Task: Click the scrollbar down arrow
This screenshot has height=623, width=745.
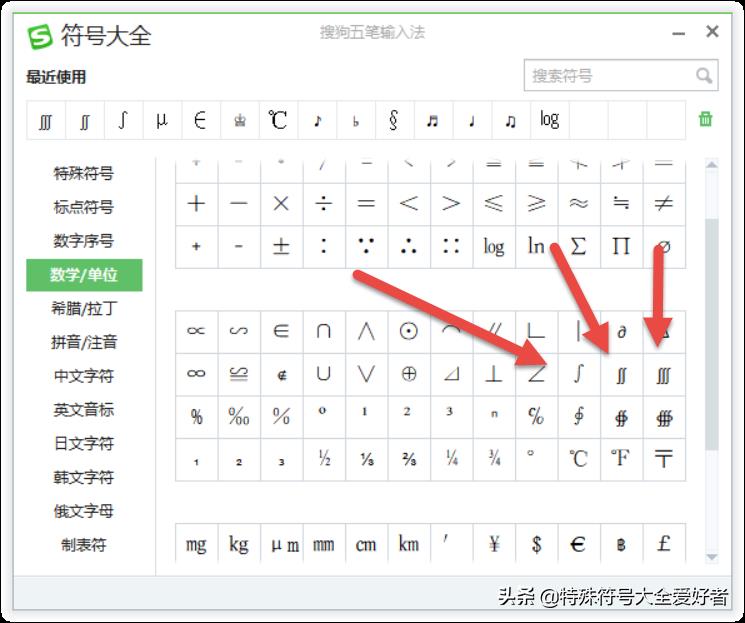Action: pos(712,557)
